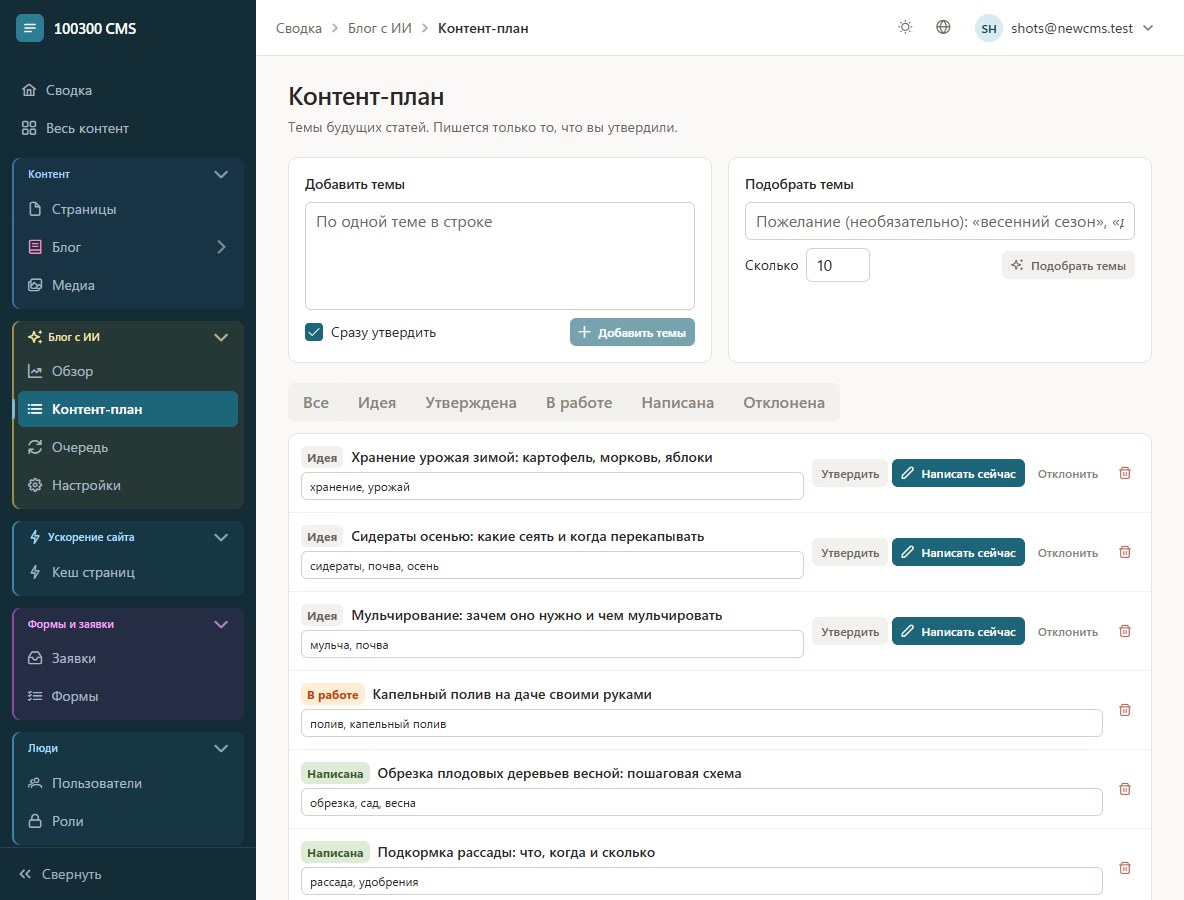Collapse the Блог с ИИ section

tap(220, 338)
